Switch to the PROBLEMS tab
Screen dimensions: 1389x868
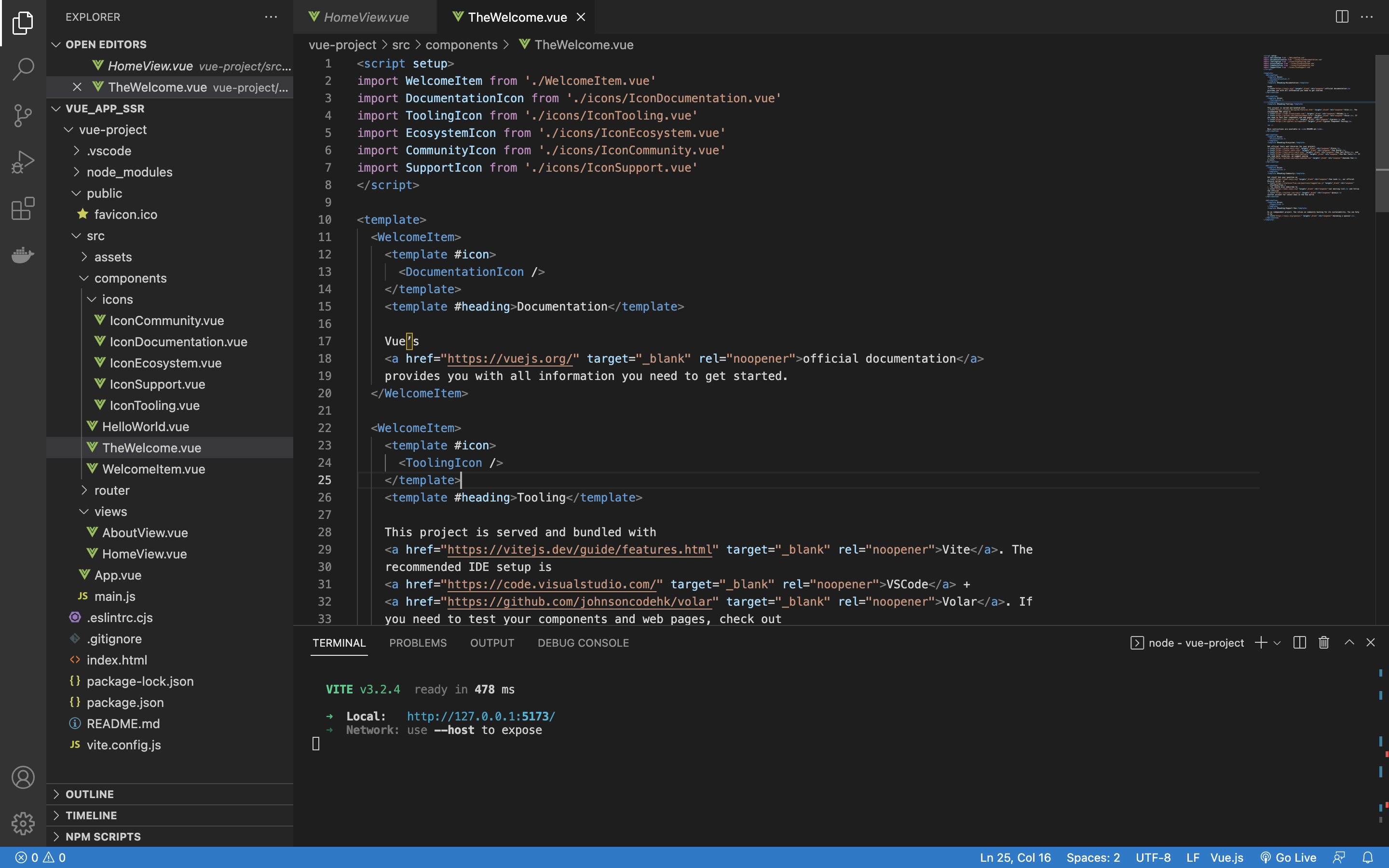coord(418,643)
